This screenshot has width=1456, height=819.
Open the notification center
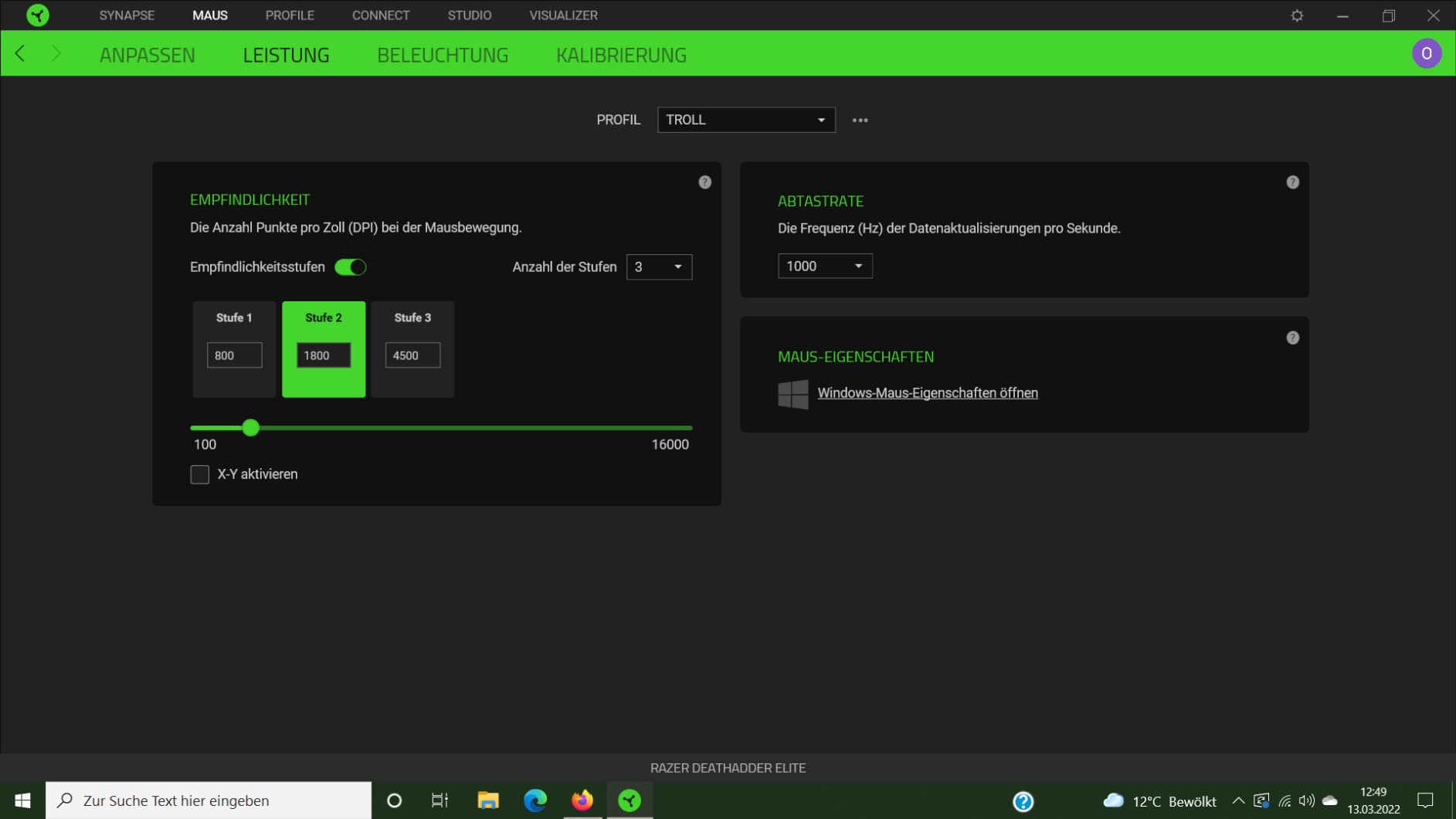coord(1425,800)
